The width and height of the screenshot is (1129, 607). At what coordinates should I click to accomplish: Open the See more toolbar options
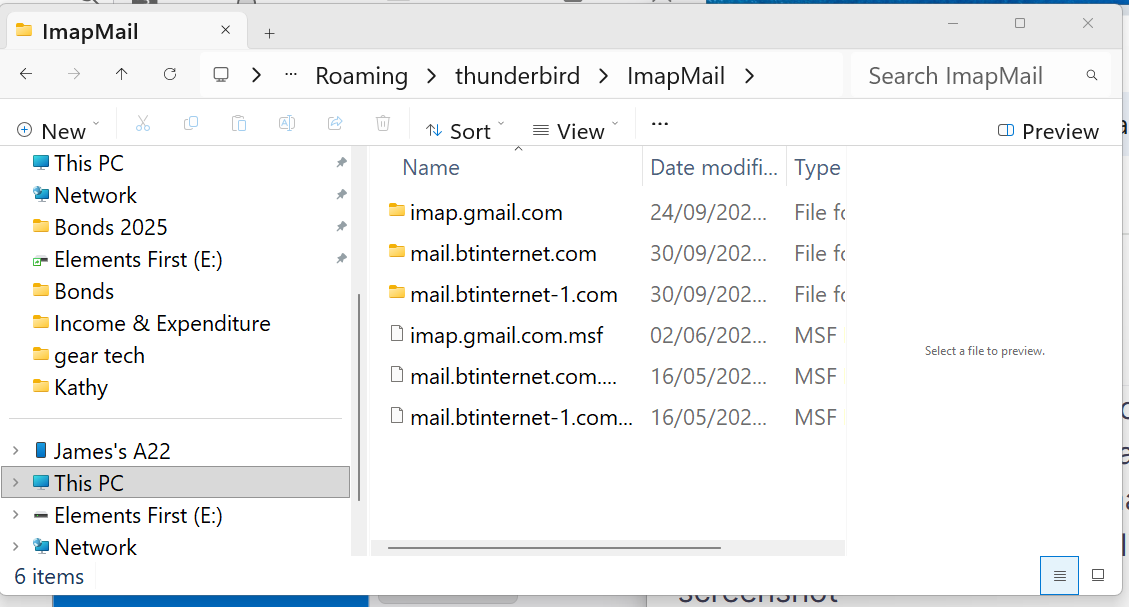[x=660, y=124]
